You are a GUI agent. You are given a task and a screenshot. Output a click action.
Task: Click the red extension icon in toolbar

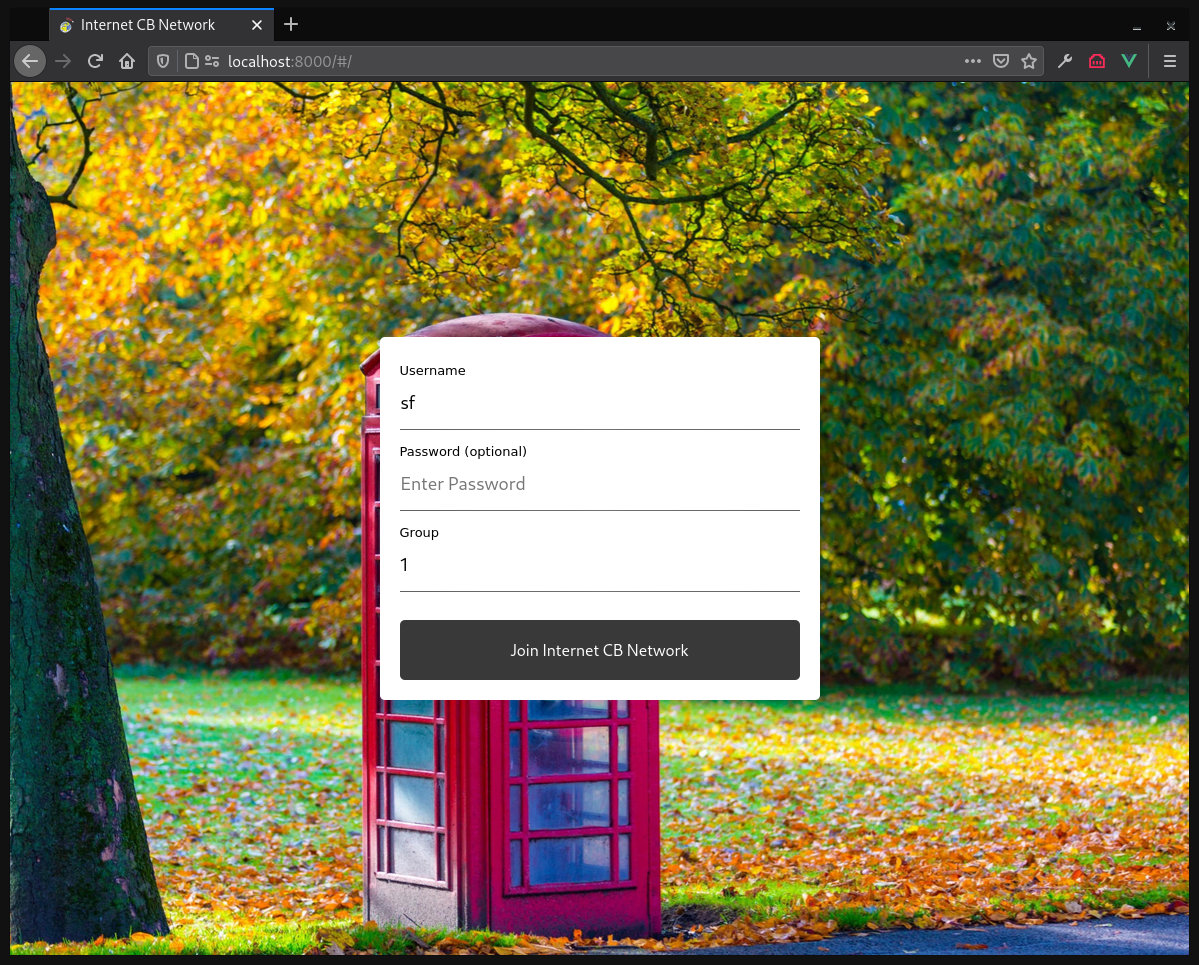(x=1097, y=61)
